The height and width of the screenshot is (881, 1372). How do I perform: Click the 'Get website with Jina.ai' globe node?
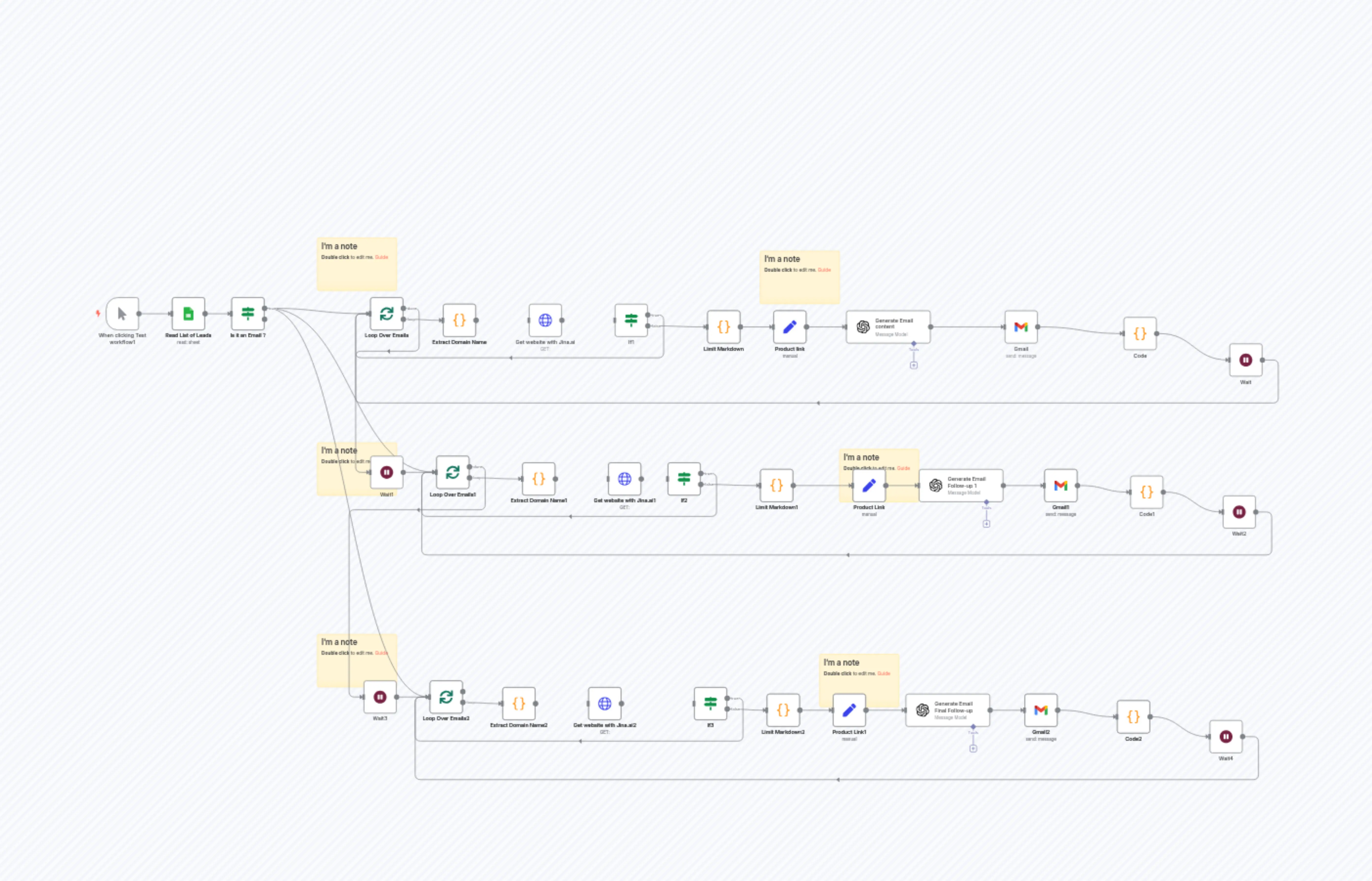545,320
